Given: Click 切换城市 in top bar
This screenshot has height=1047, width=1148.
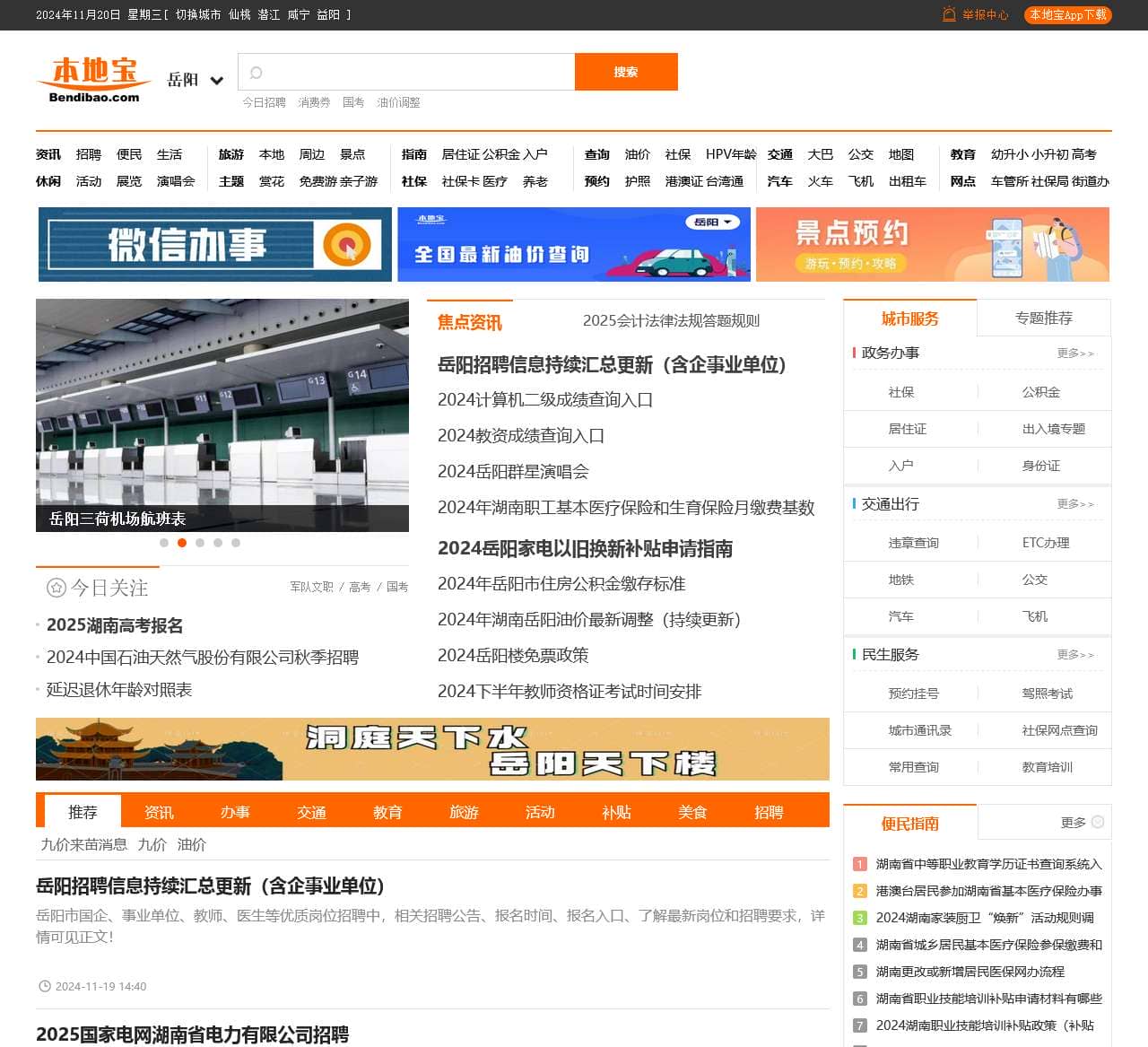Looking at the screenshot, I should click(x=198, y=14).
